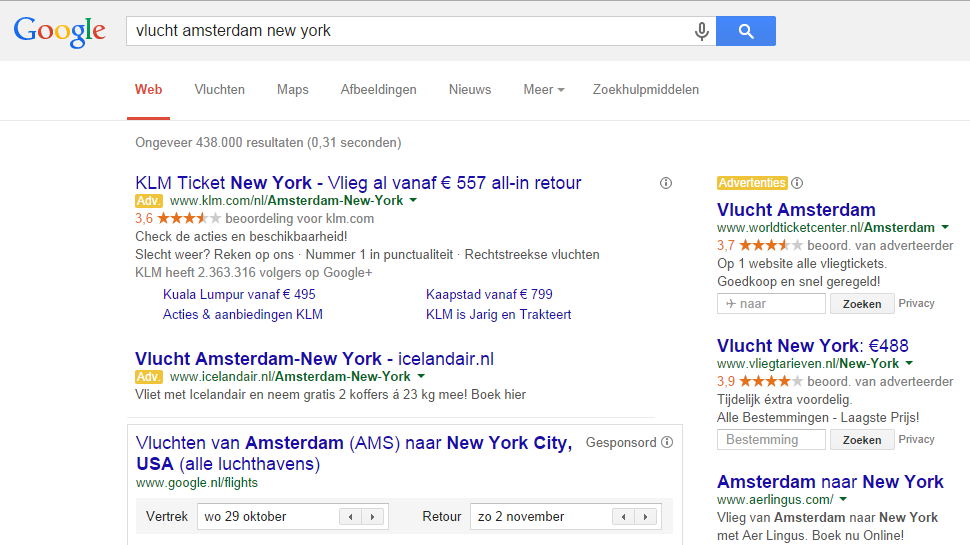Image resolution: width=970 pixels, height=545 pixels.
Task: Click previous day arrow for Vertrek date
Action: point(351,517)
